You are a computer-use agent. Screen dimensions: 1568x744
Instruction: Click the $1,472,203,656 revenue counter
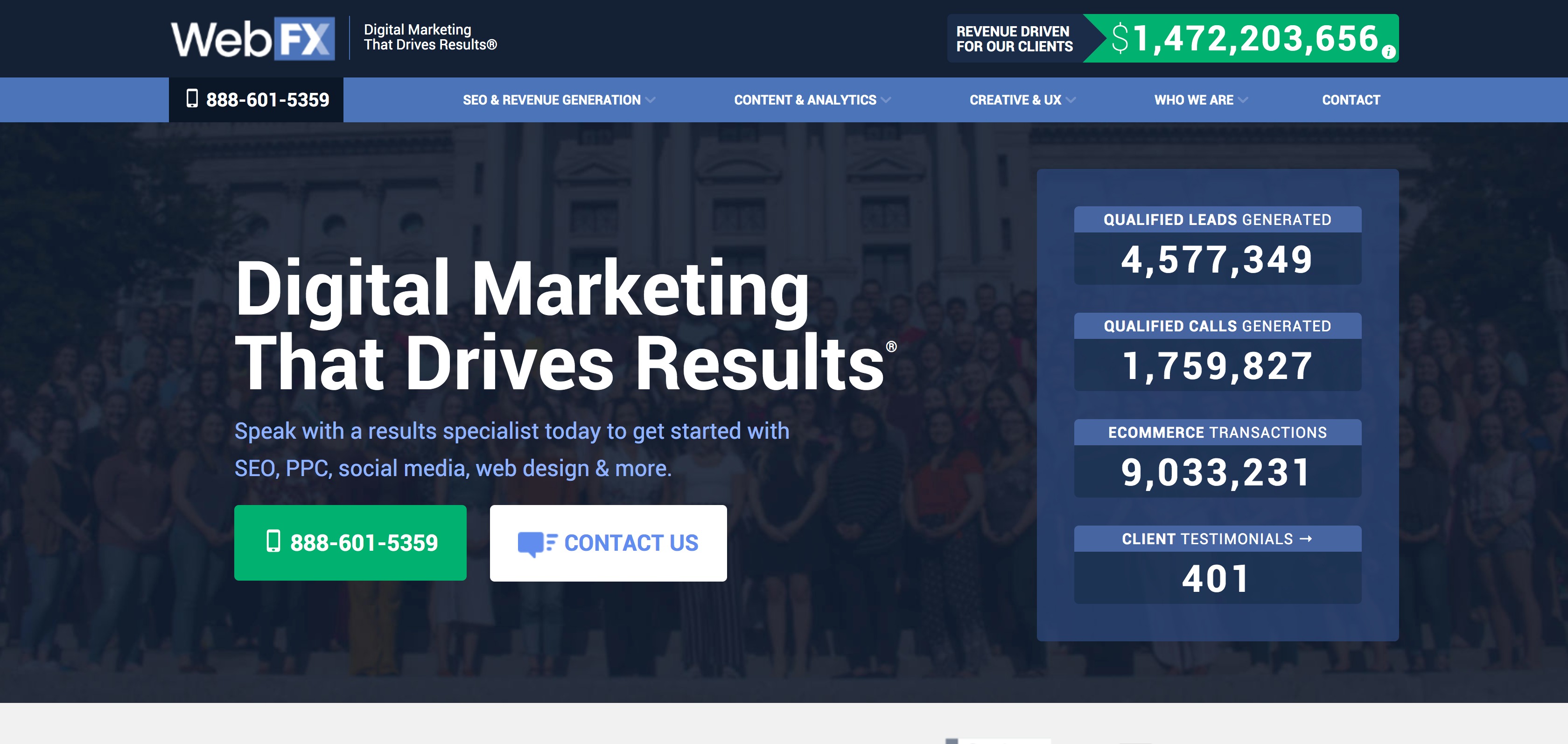[1244, 38]
